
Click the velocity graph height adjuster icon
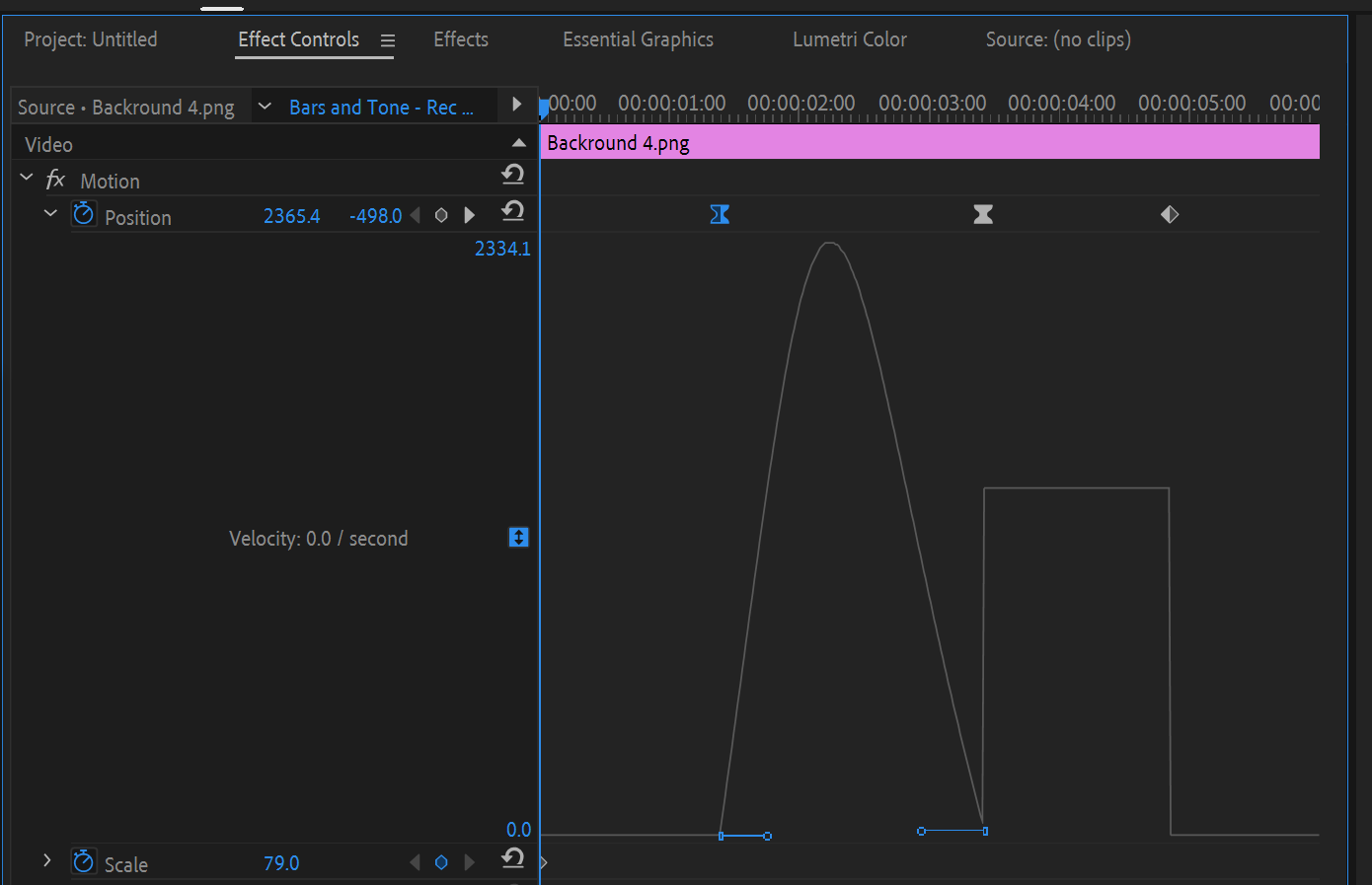[518, 537]
